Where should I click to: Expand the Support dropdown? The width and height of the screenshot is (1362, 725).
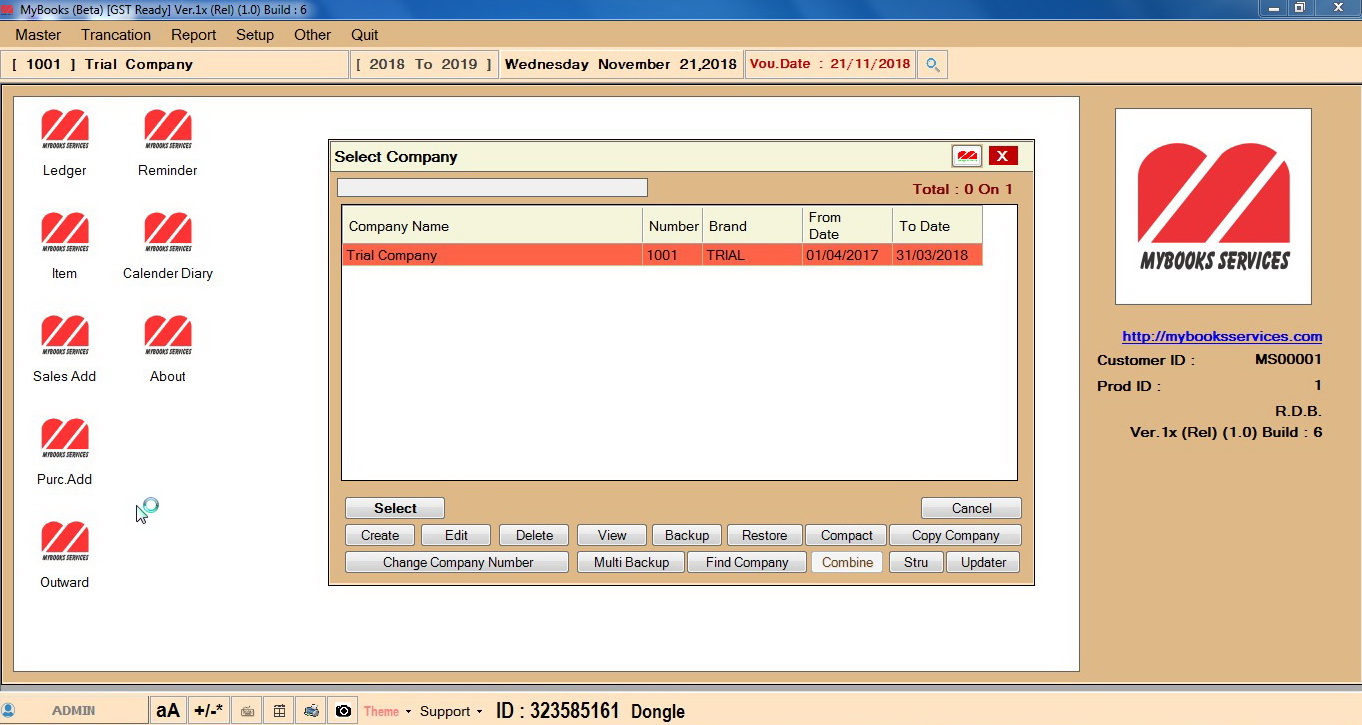coord(451,711)
